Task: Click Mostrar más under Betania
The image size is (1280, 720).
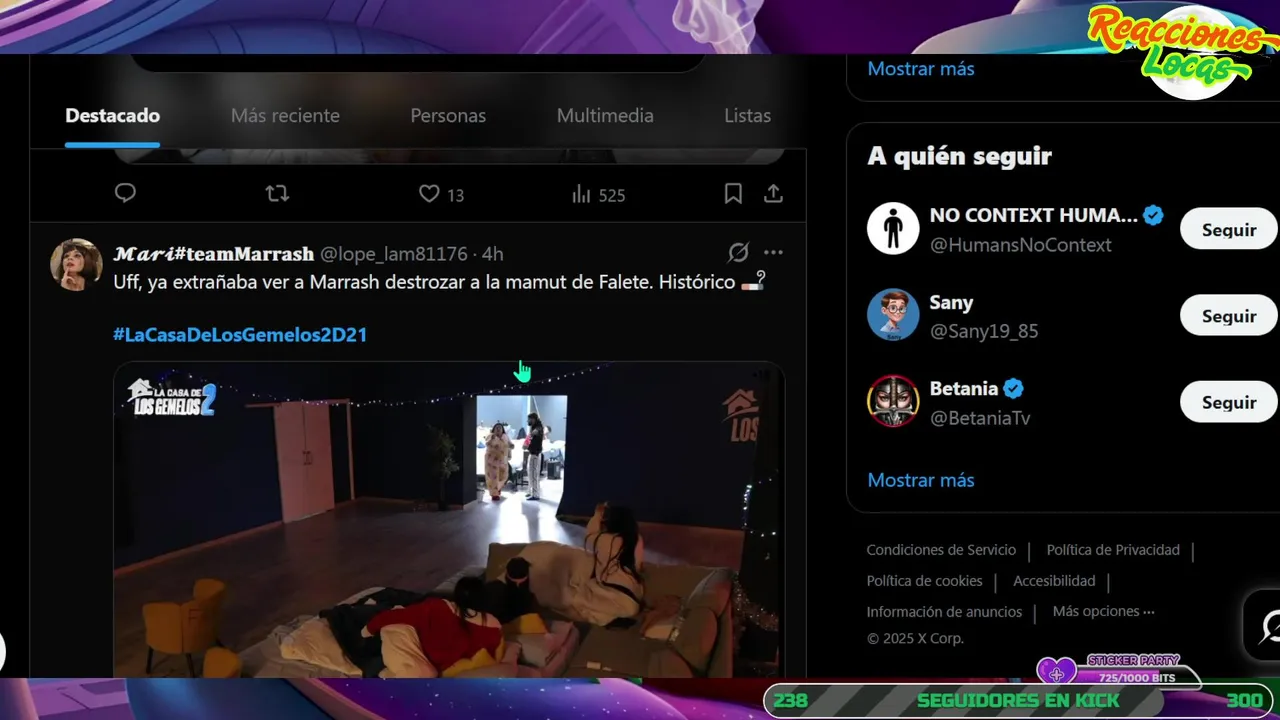Action: (x=921, y=480)
